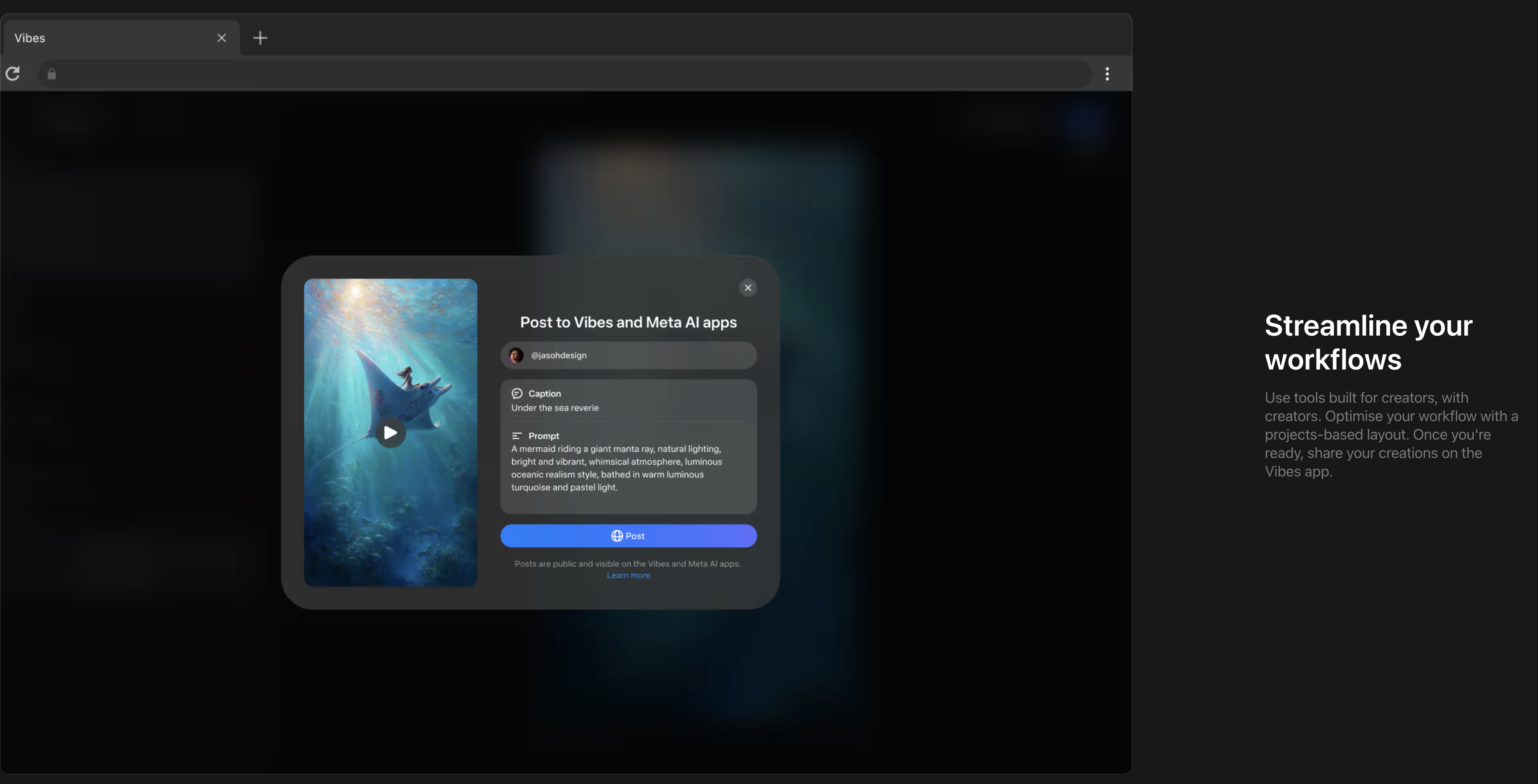Click the Prompt lines icon
This screenshot has width=1538, height=784.
[517, 436]
